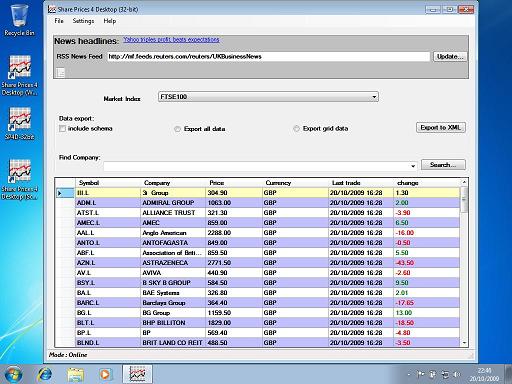The width and height of the screenshot is (512, 384).
Task: Open the Recycle Bin desktop icon
Action: pyautogui.click(x=19, y=19)
